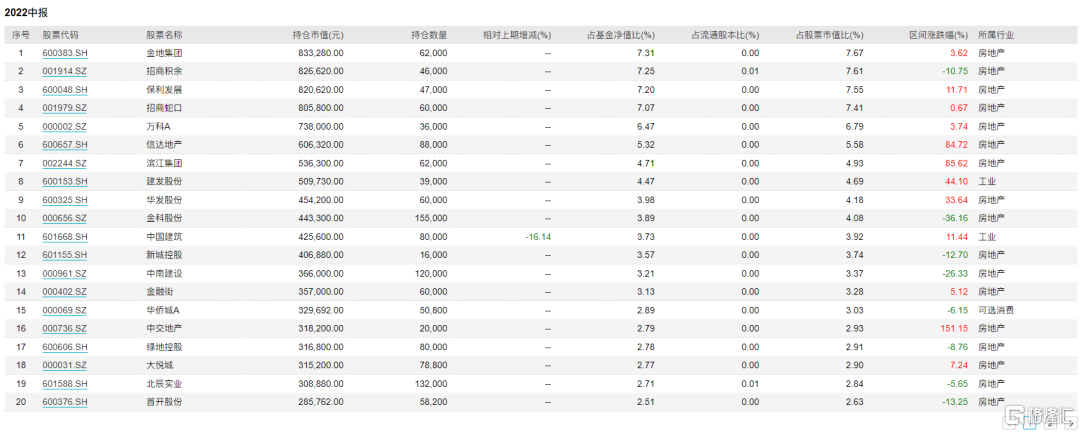Open stock code link 001979.SZ

click(65, 108)
